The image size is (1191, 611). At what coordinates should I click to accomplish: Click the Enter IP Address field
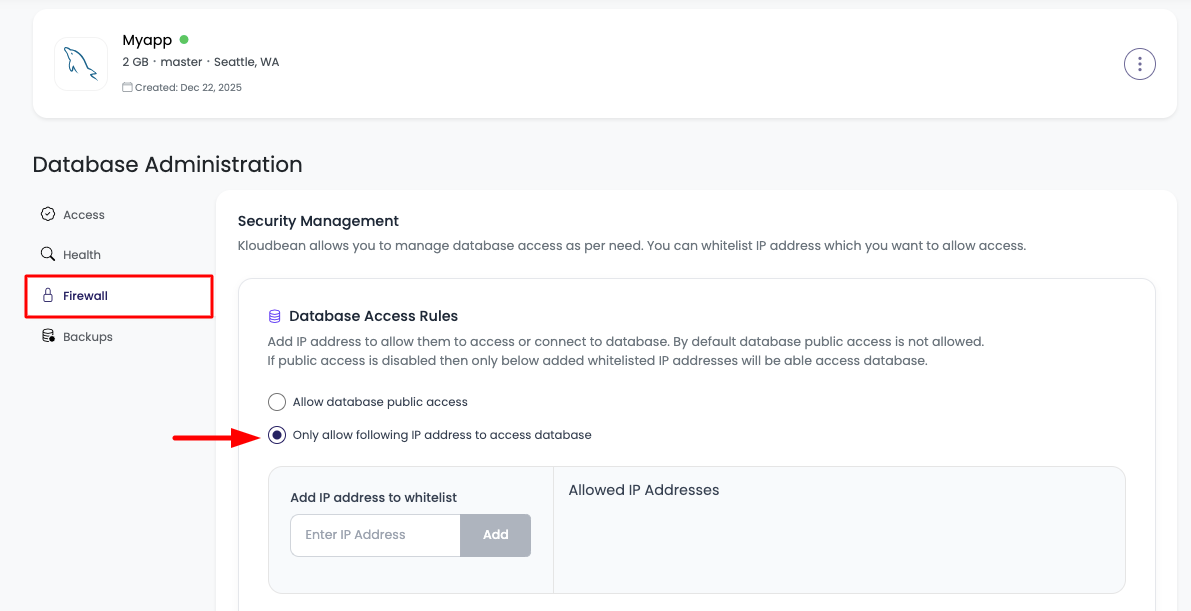(x=374, y=535)
